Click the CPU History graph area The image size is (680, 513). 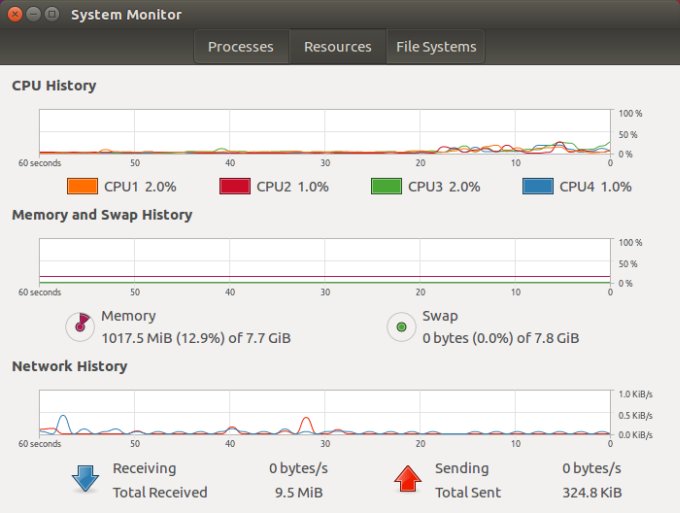325,132
